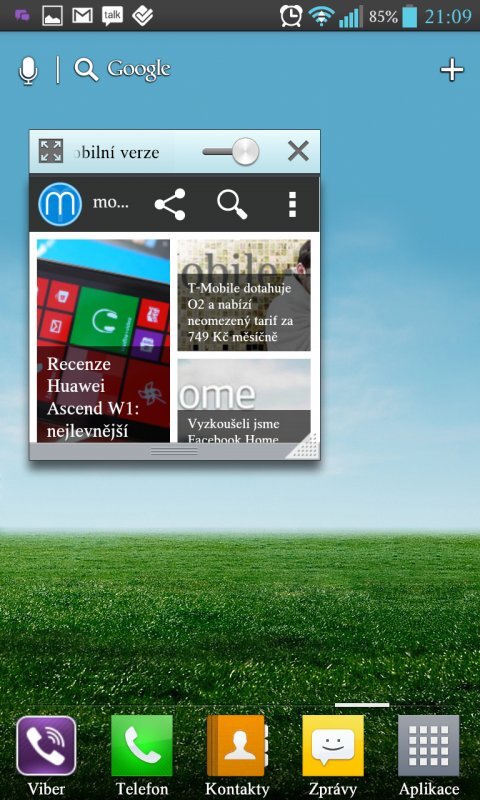Image resolution: width=480 pixels, height=800 pixels.
Task: Adjust the floating window transparency slider
Action: (x=231, y=152)
